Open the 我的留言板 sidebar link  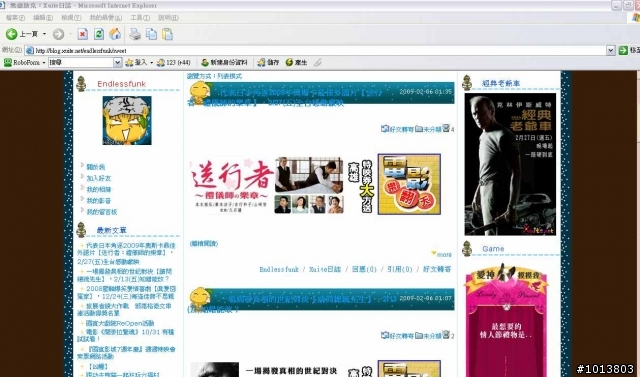click(102, 212)
